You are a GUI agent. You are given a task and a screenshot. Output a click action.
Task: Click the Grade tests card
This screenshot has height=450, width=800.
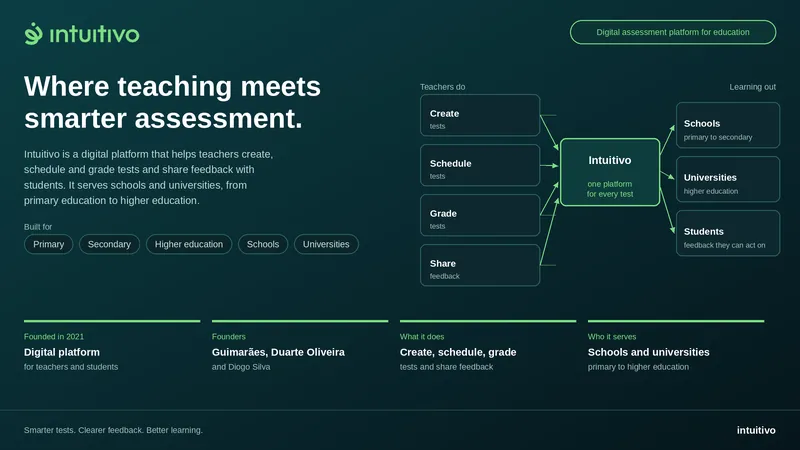click(x=480, y=215)
